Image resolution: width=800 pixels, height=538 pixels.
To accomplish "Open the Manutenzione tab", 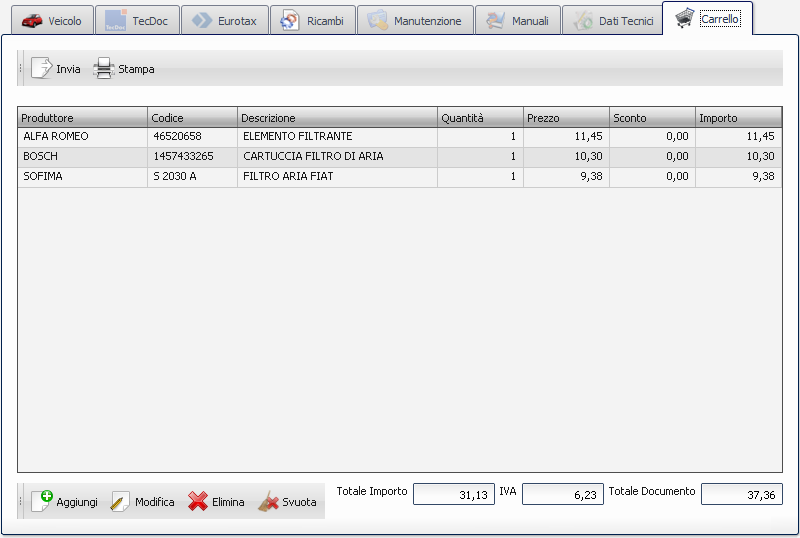I will [x=415, y=20].
